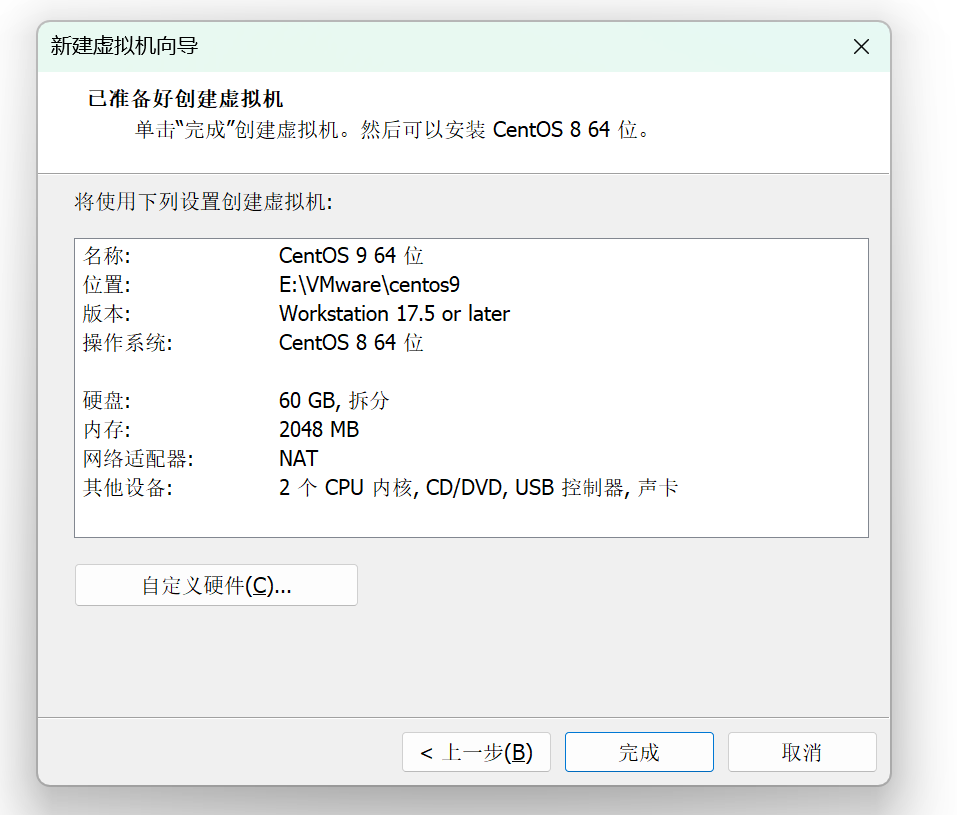Viewport: 957px width, 815px height.
Task: Click the heading 已准备好创建虚拟机
Action: tap(186, 98)
